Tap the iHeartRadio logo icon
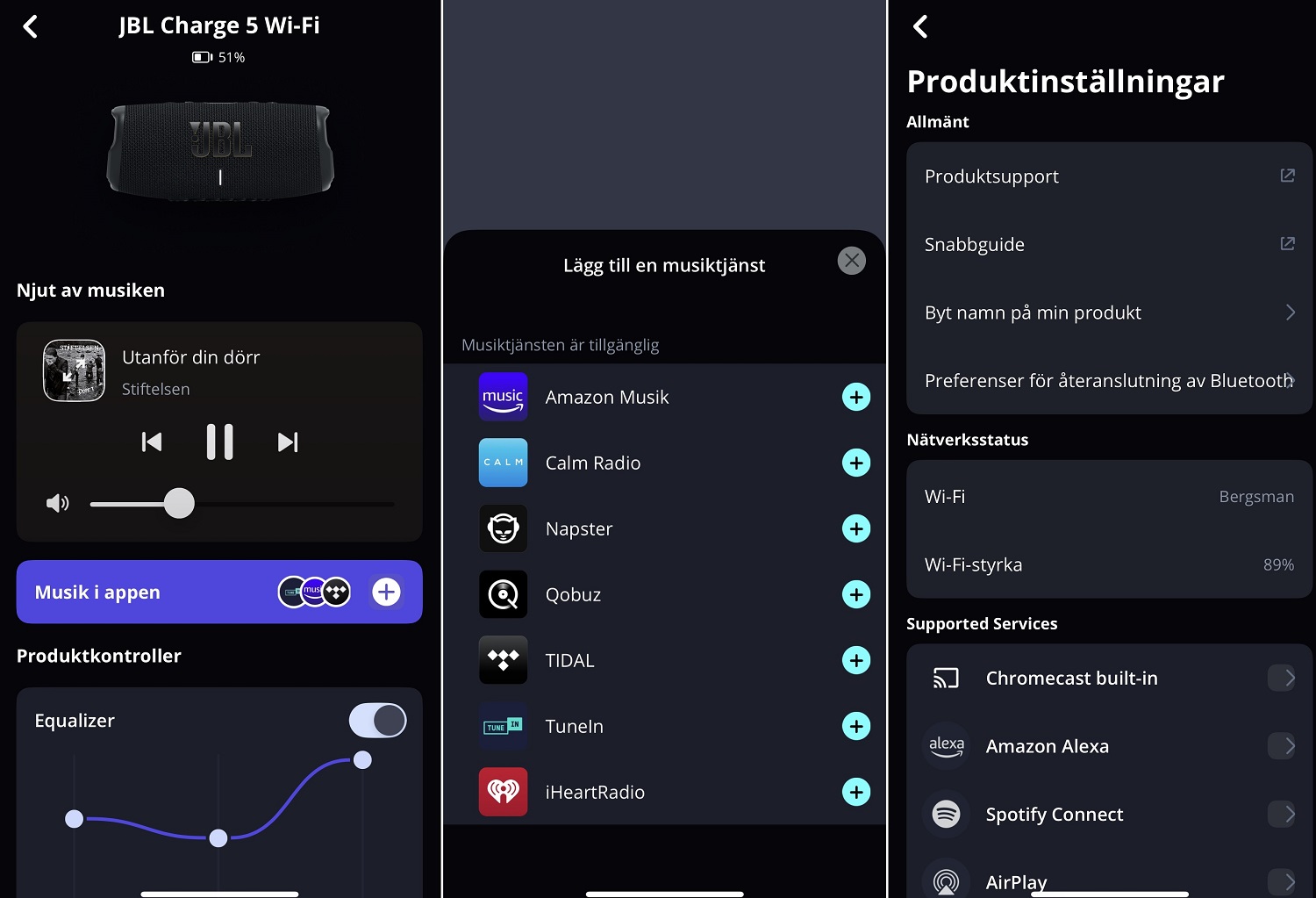1316x898 pixels. pyautogui.click(x=504, y=792)
